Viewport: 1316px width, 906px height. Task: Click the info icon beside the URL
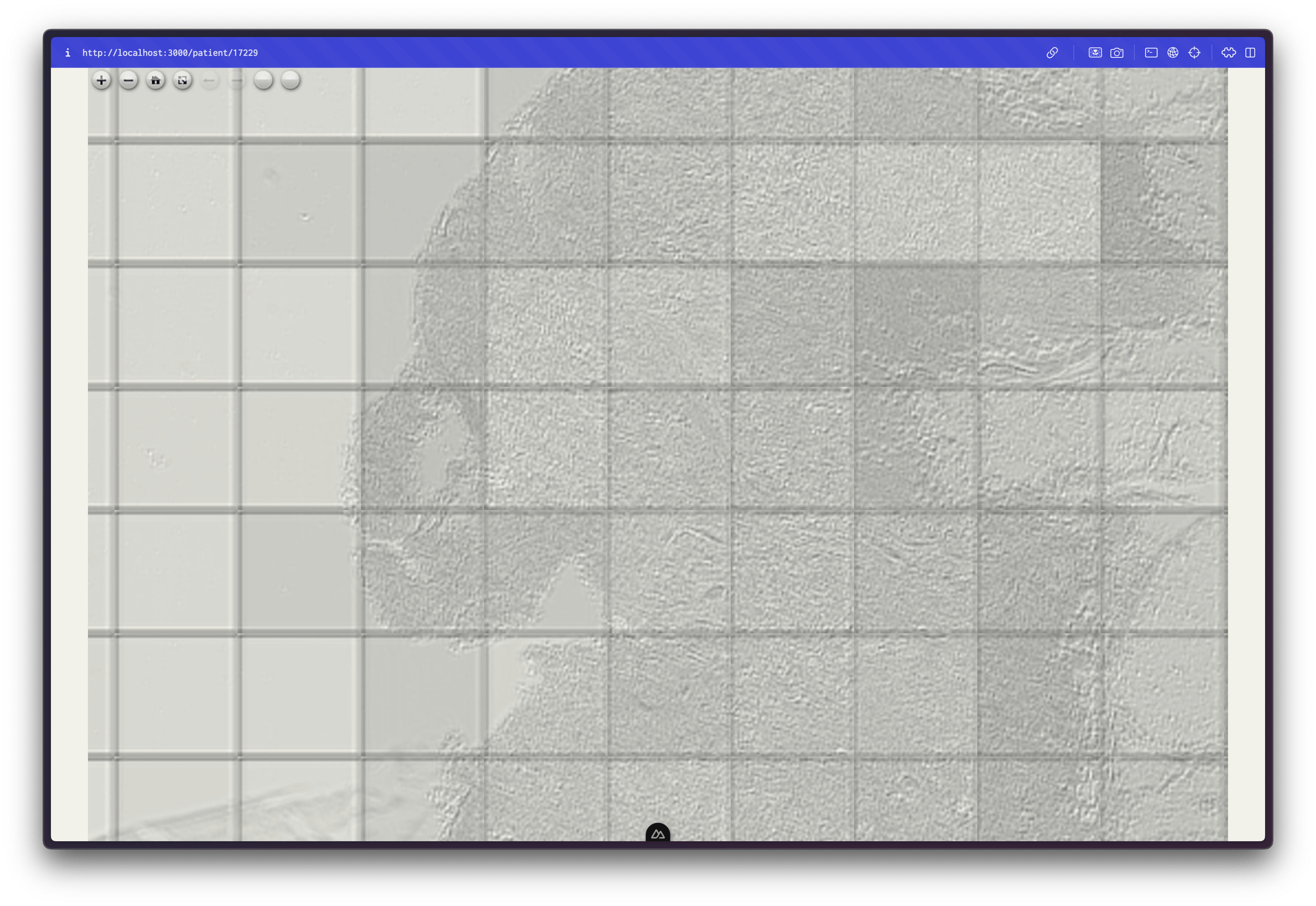pyautogui.click(x=67, y=53)
